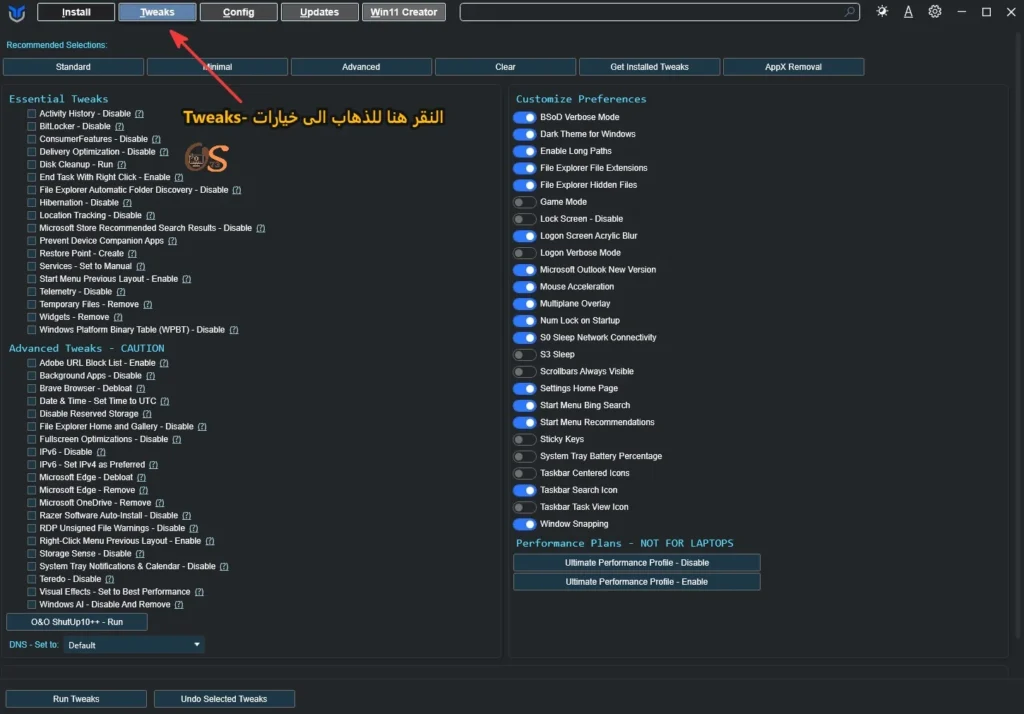
Task: Enable the Game Mode toggle
Action: pyautogui.click(x=524, y=203)
